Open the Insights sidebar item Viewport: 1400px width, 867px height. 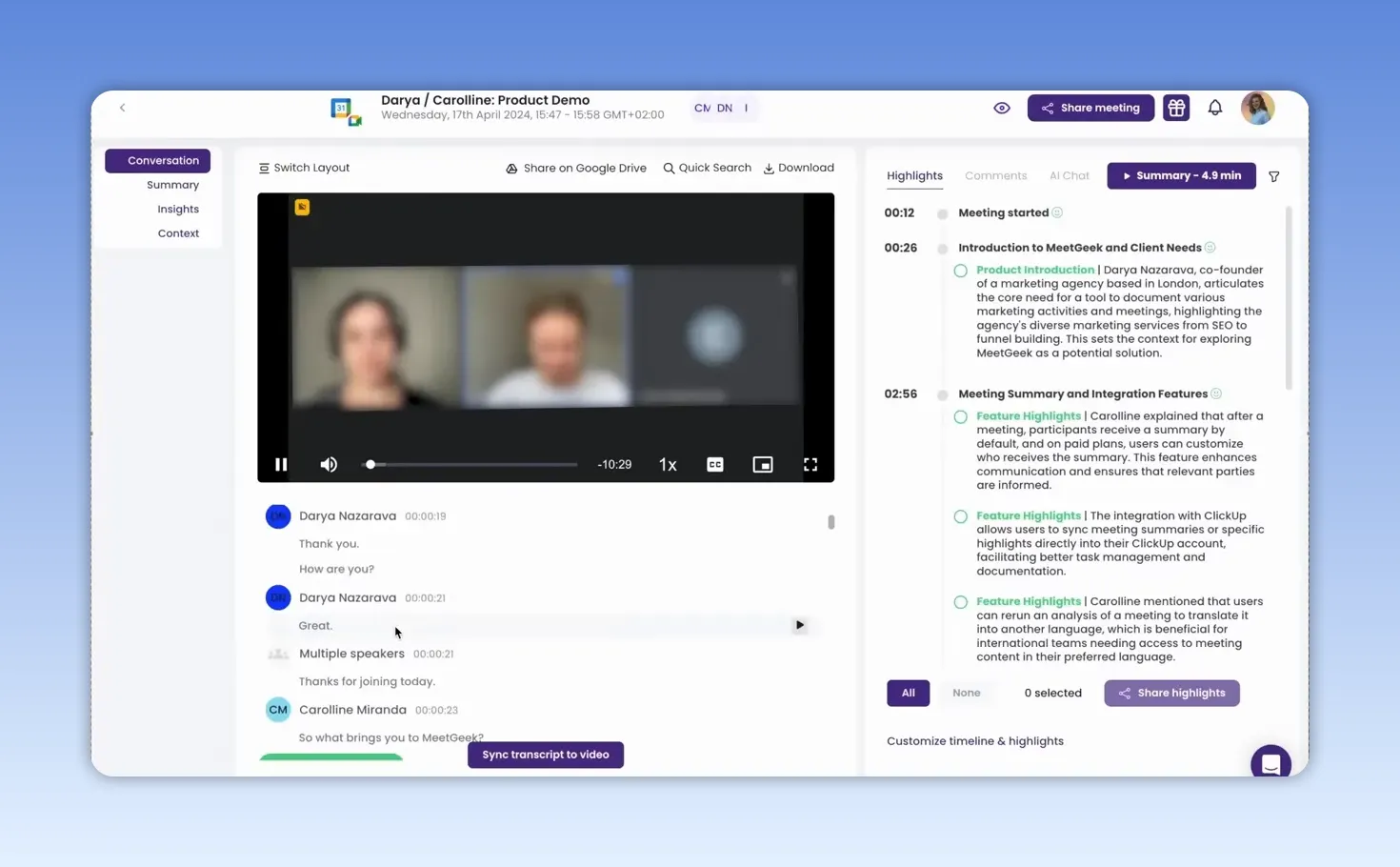click(178, 209)
